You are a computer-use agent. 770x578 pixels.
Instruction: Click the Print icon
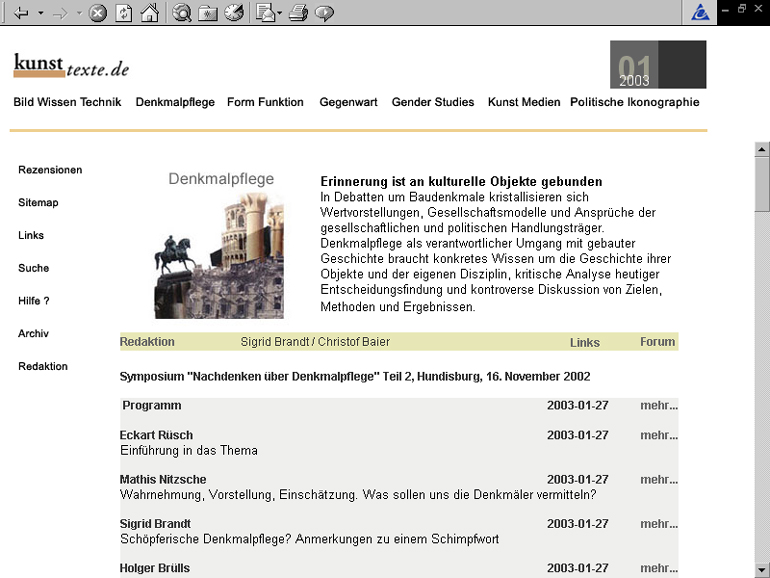click(x=297, y=13)
